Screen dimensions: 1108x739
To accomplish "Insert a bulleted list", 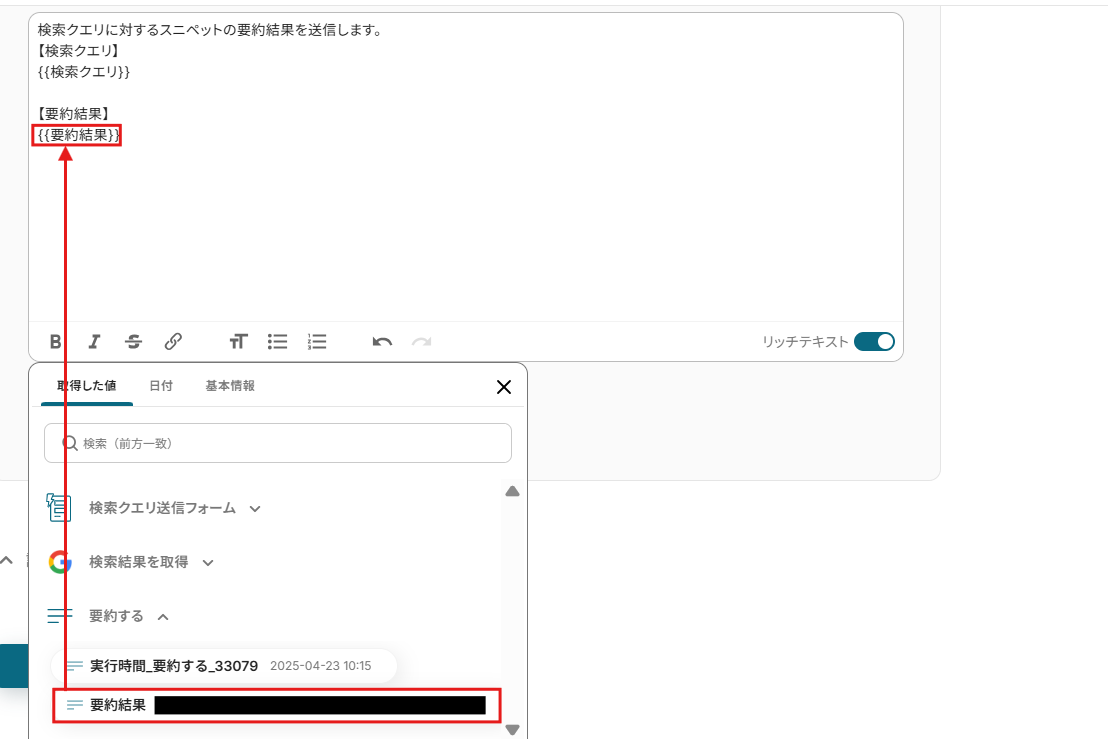I will [278, 342].
